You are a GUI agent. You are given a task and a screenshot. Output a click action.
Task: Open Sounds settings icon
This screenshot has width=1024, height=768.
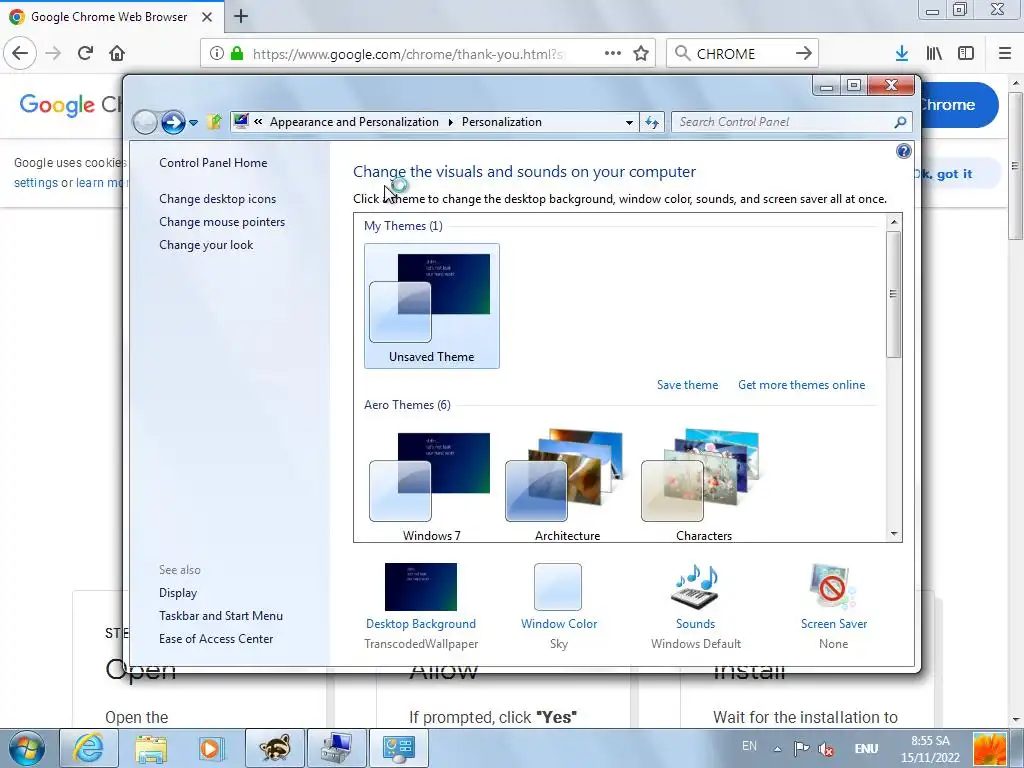696,586
